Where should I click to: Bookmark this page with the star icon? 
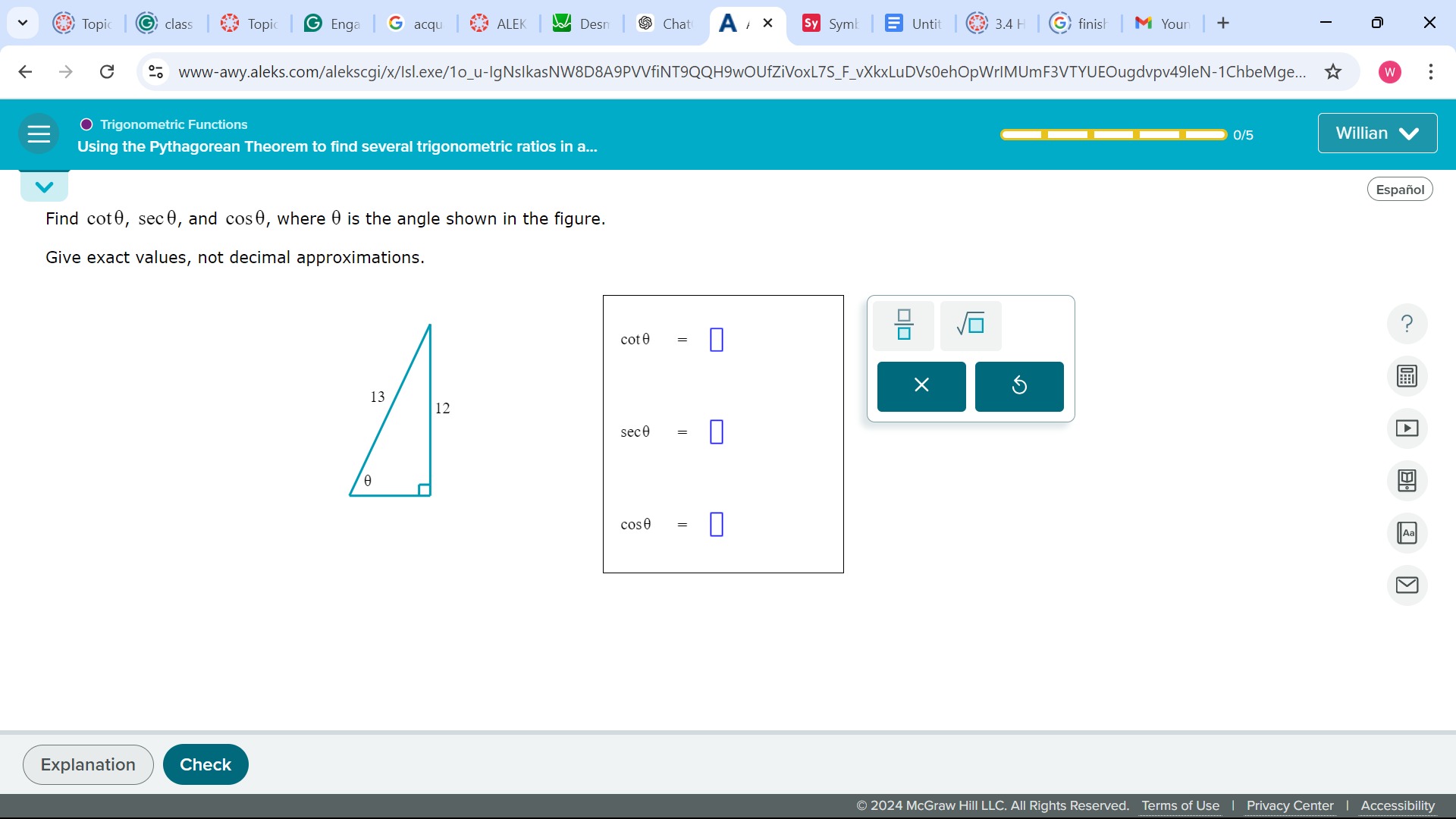tap(1333, 72)
